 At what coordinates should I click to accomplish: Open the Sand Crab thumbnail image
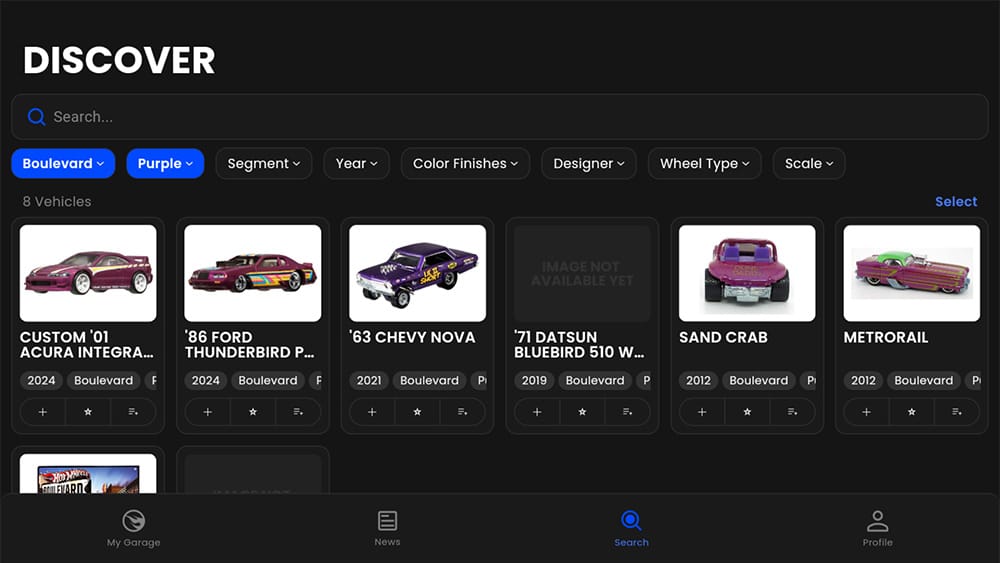pos(747,273)
